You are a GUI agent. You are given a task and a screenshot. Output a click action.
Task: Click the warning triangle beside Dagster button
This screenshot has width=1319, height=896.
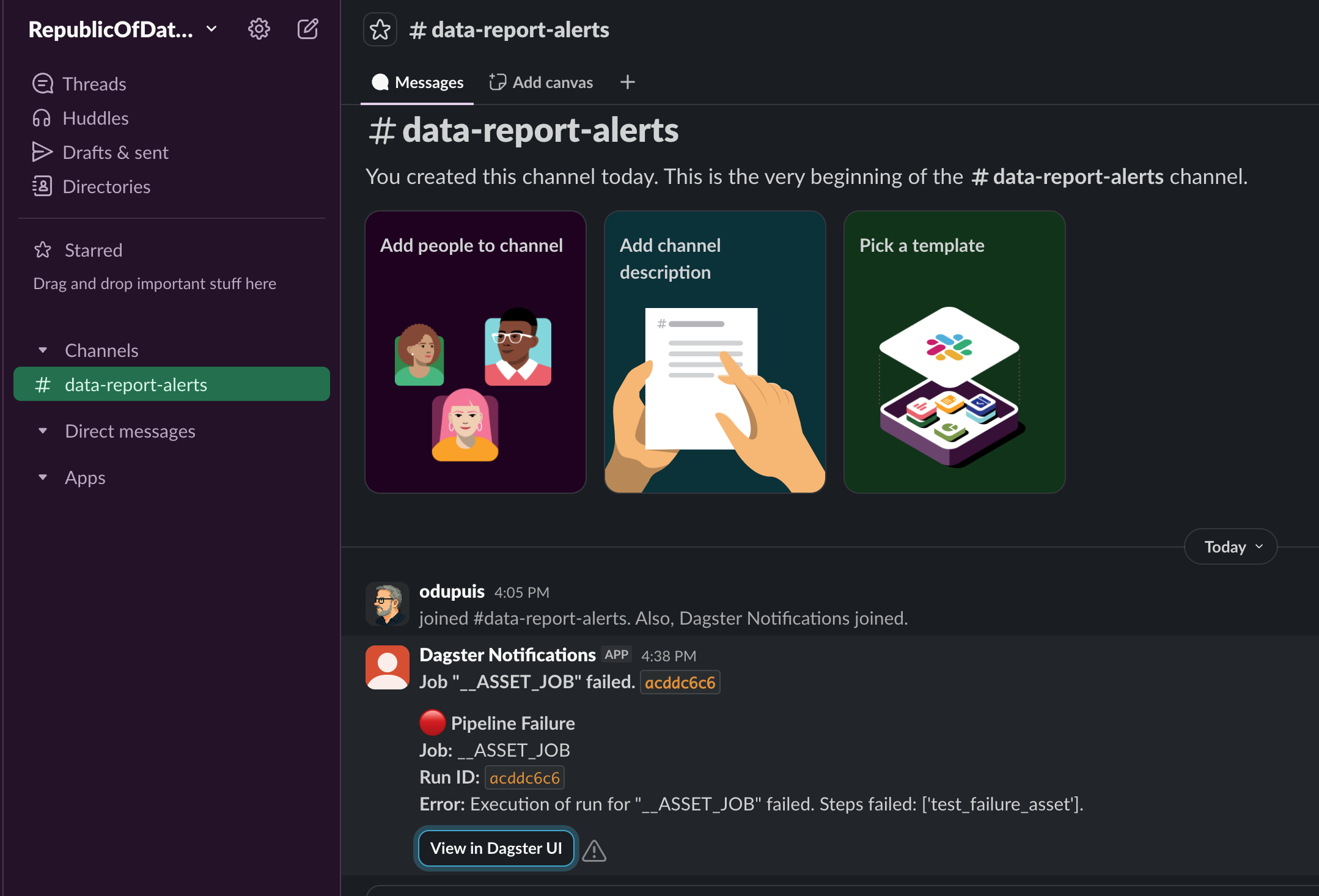point(594,850)
